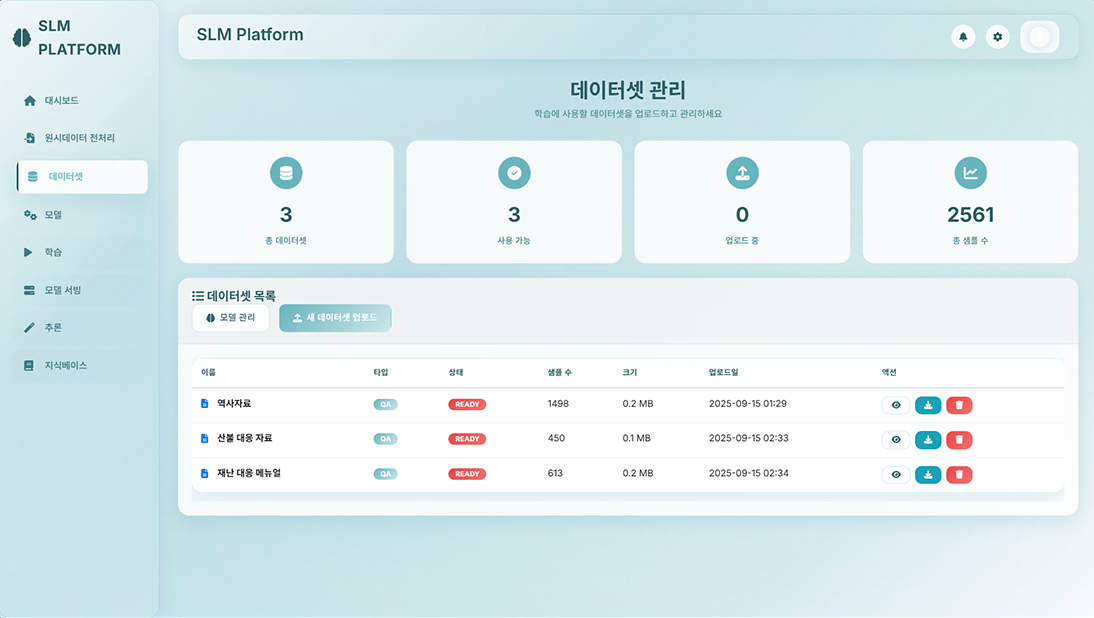This screenshot has width=1094, height=618.
Task: Show 재난 대응 메뉴얼 using eye icon
Action: (x=895, y=474)
